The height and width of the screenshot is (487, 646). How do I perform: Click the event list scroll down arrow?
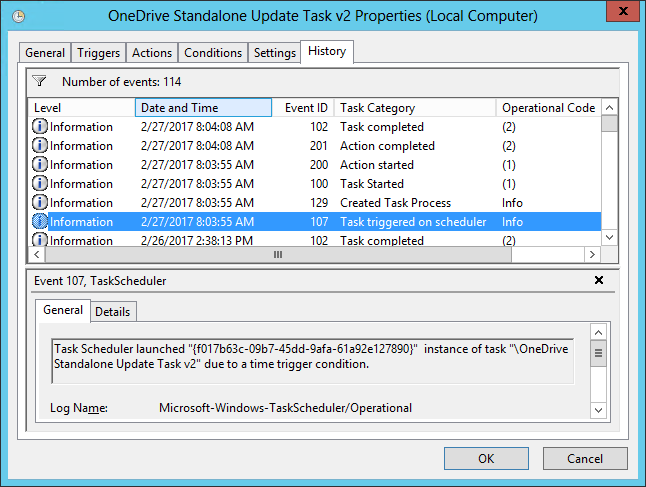(x=609, y=237)
